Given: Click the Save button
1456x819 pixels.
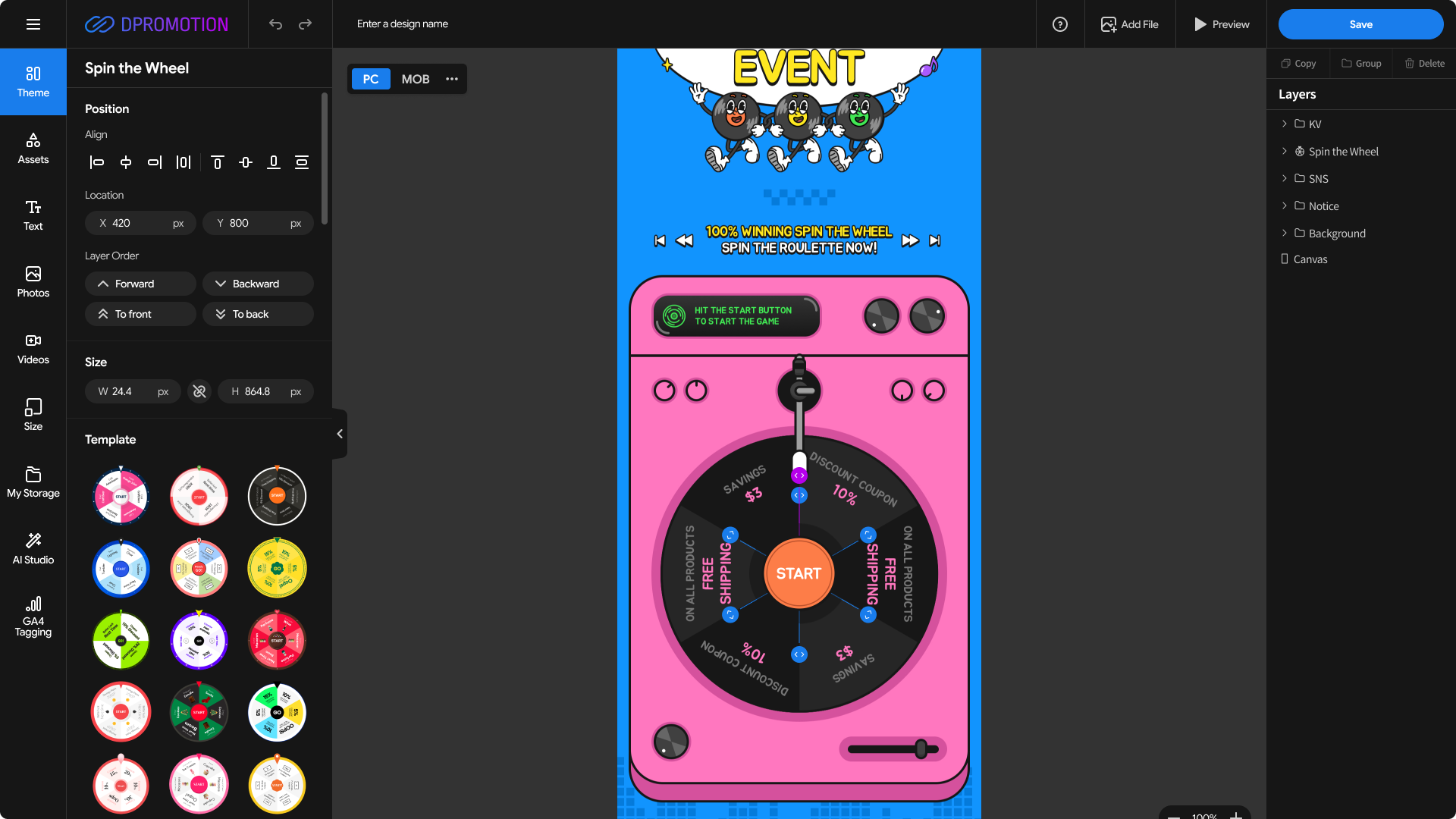Looking at the screenshot, I should [x=1360, y=24].
